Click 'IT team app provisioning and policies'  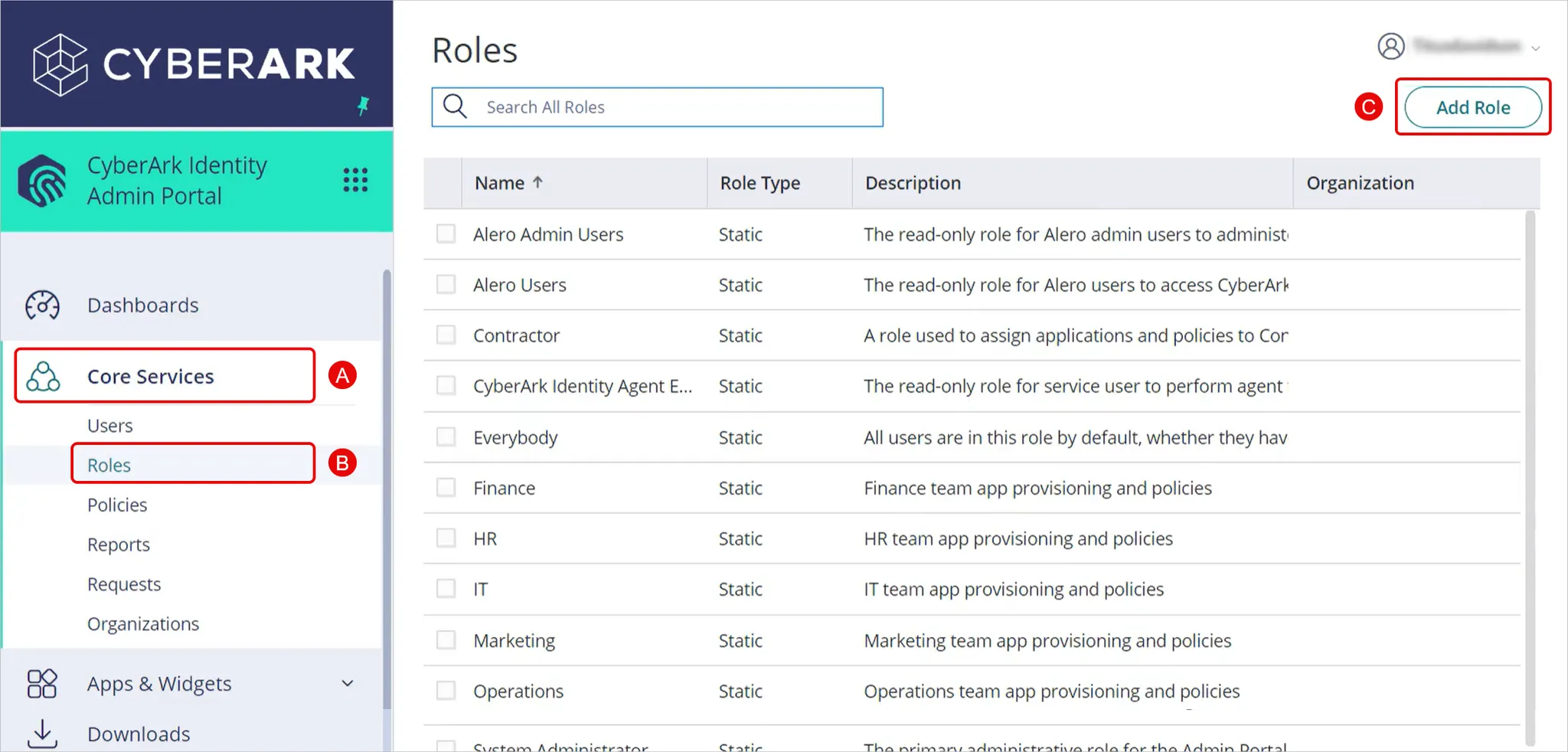tap(1014, 589)
